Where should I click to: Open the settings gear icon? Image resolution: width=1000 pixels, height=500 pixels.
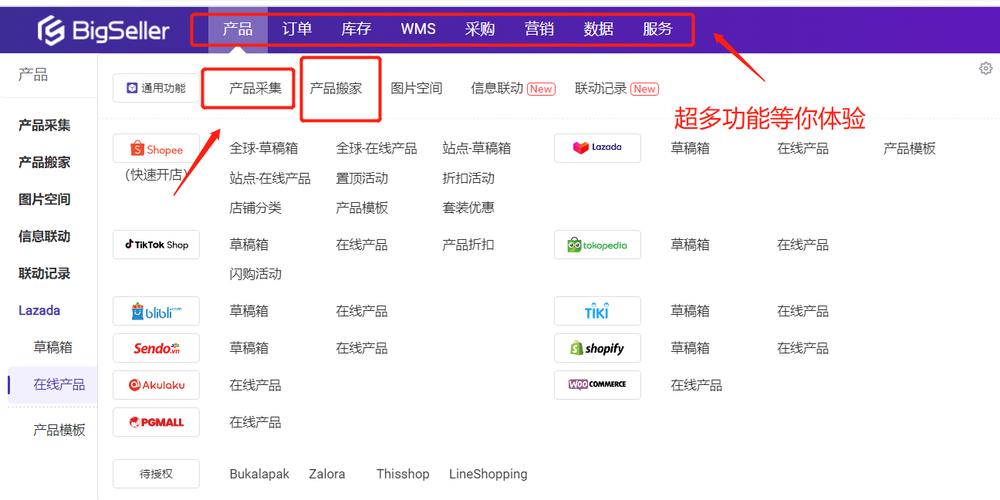(x=985, y=68)
